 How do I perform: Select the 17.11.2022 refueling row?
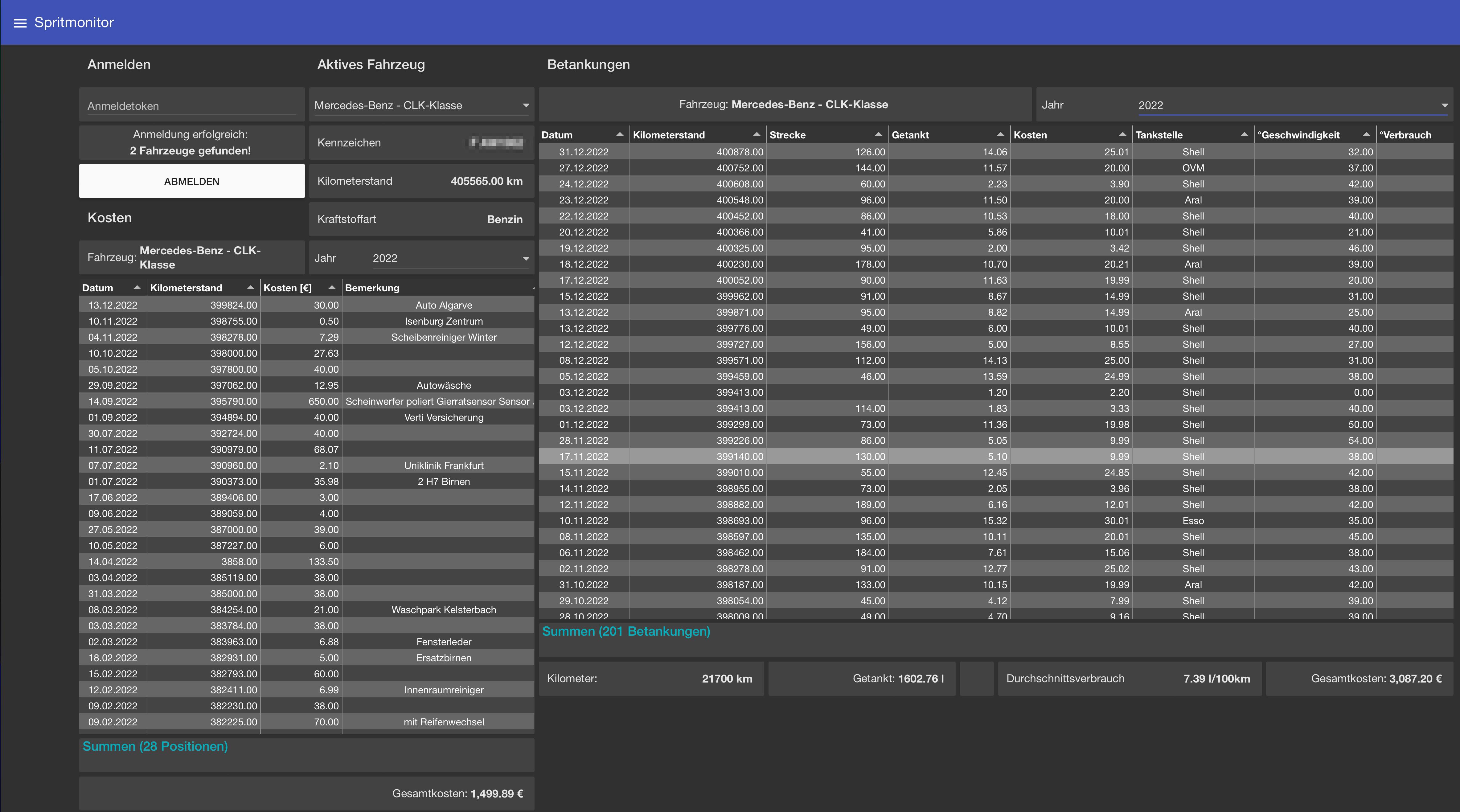pyautogui.click(x=584, y=457)
